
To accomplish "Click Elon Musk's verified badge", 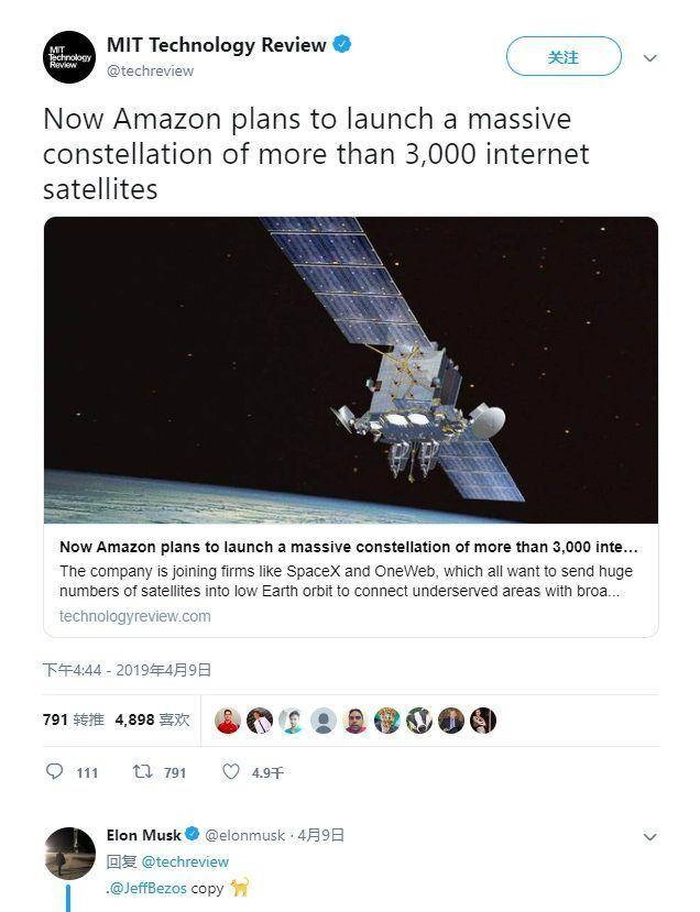I will [192, 835].
